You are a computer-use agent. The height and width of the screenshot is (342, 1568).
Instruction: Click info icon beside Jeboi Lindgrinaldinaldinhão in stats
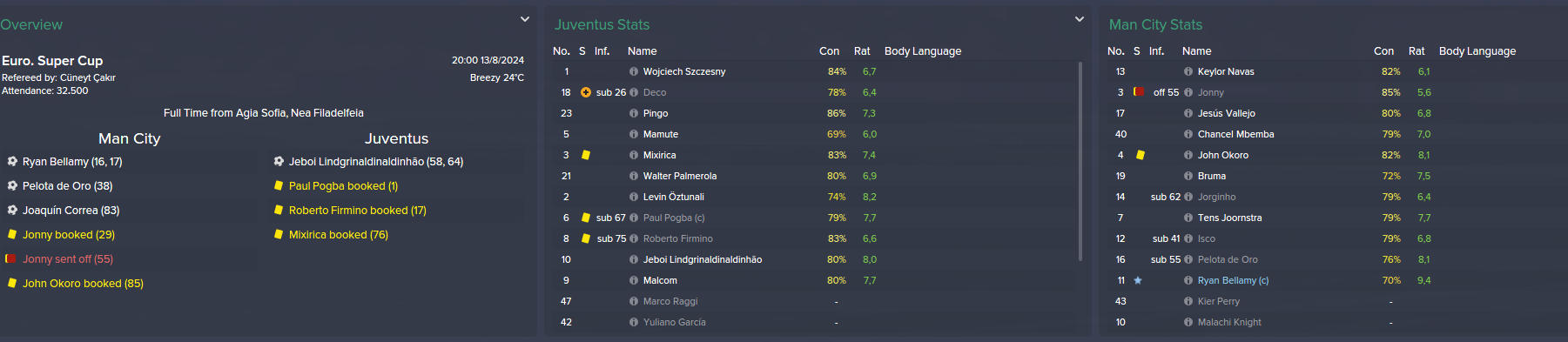pyautogui.click(x=634, y=259)
